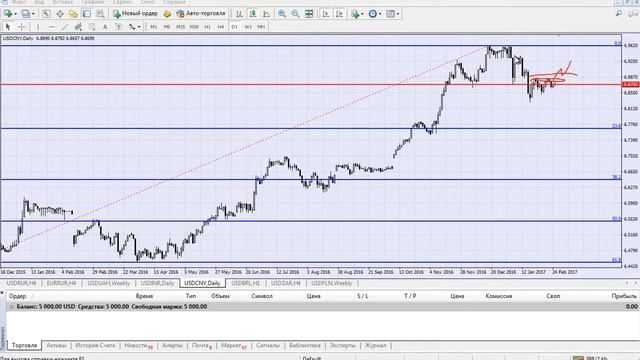Viewport: 640px width, 360px height.
Task: Open the Navigator folder icon
Action: 73,14
